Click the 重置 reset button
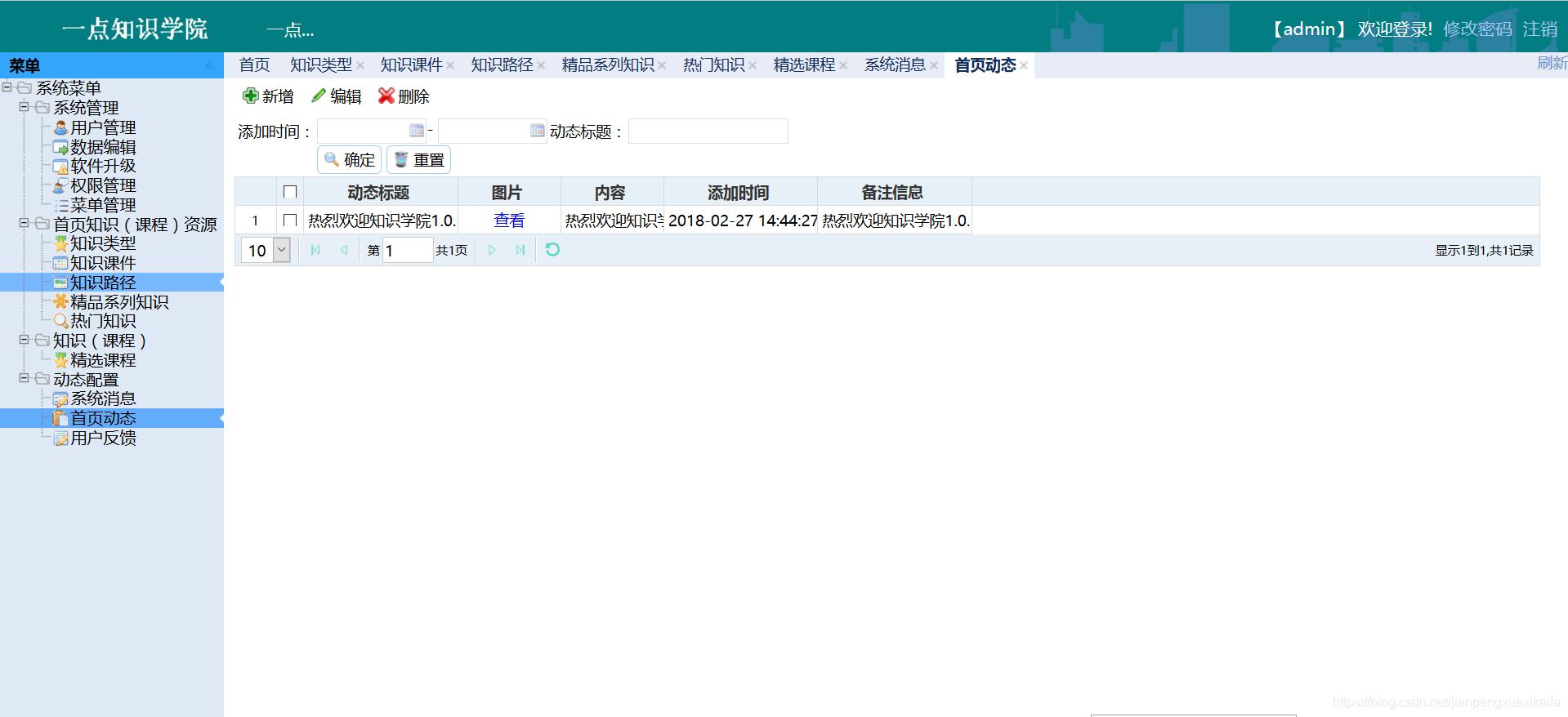This screenshot has width=1568, height=717. click(419, 160)
